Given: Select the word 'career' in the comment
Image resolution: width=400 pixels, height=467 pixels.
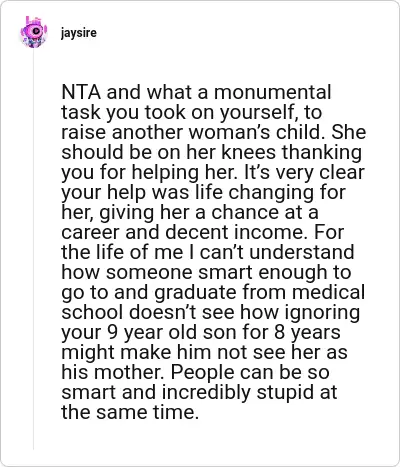Looking at the screenshot, I should tap(90, 232).
